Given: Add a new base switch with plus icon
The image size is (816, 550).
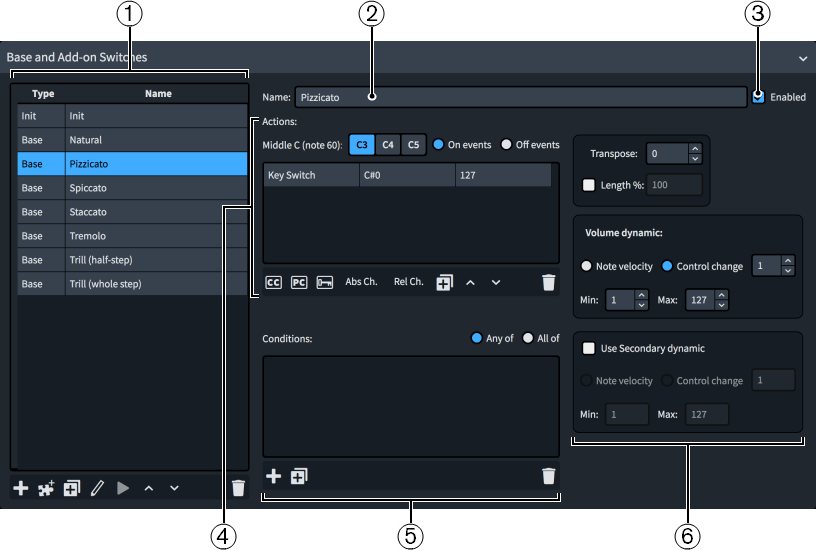Looking at the screenshot, I should click(20, 488).
